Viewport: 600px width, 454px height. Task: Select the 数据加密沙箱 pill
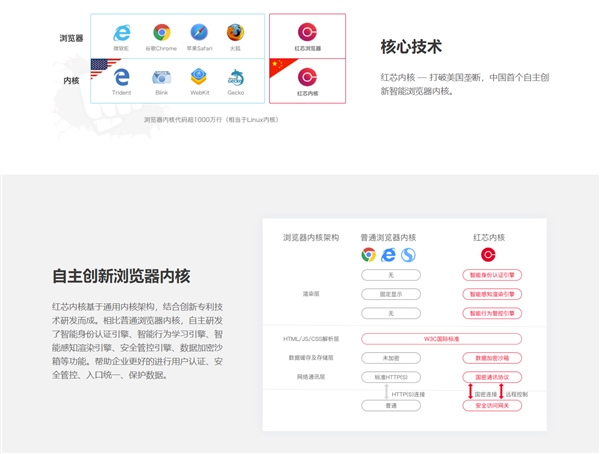[492, 358]
